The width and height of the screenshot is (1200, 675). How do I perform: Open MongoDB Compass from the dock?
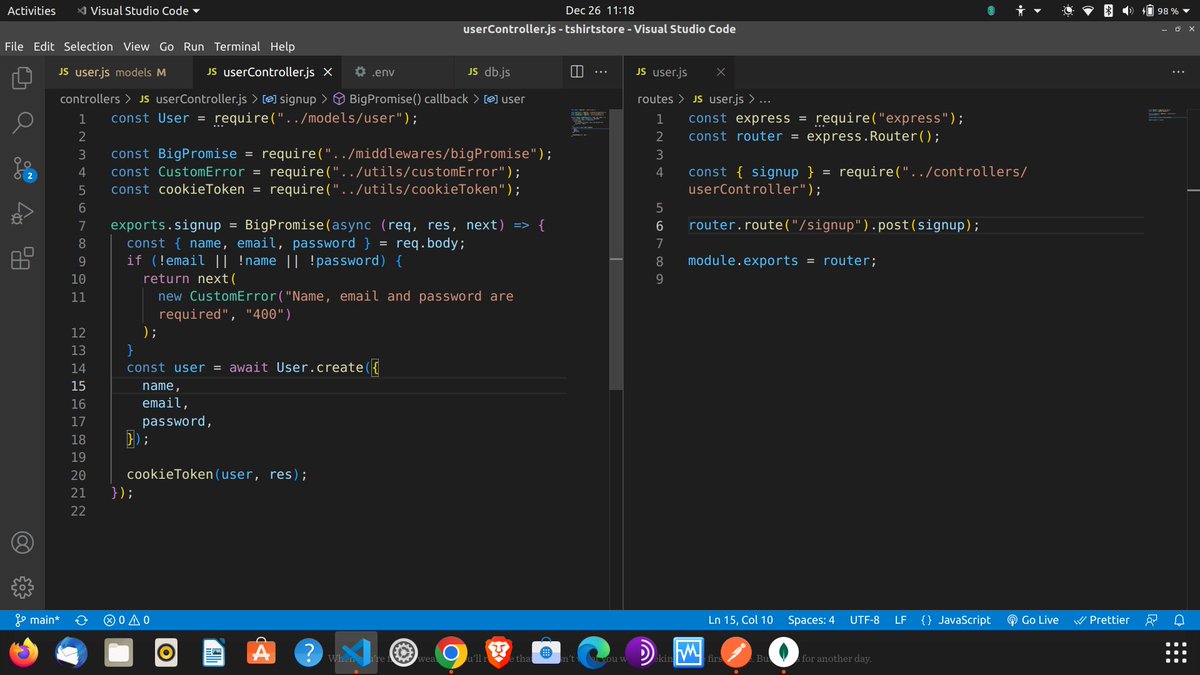pos(783,653)
